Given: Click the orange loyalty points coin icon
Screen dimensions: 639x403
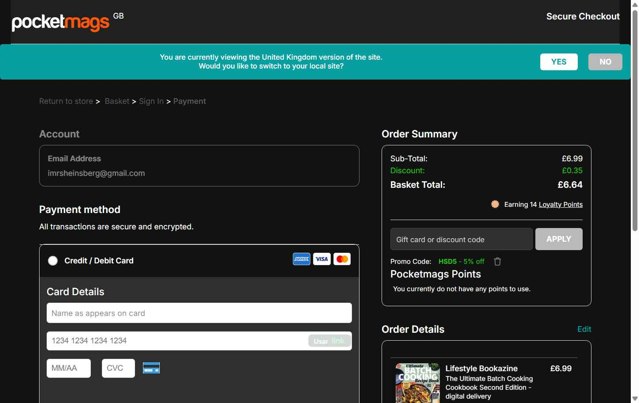Looking at the screenshot, I should [495, 205].
